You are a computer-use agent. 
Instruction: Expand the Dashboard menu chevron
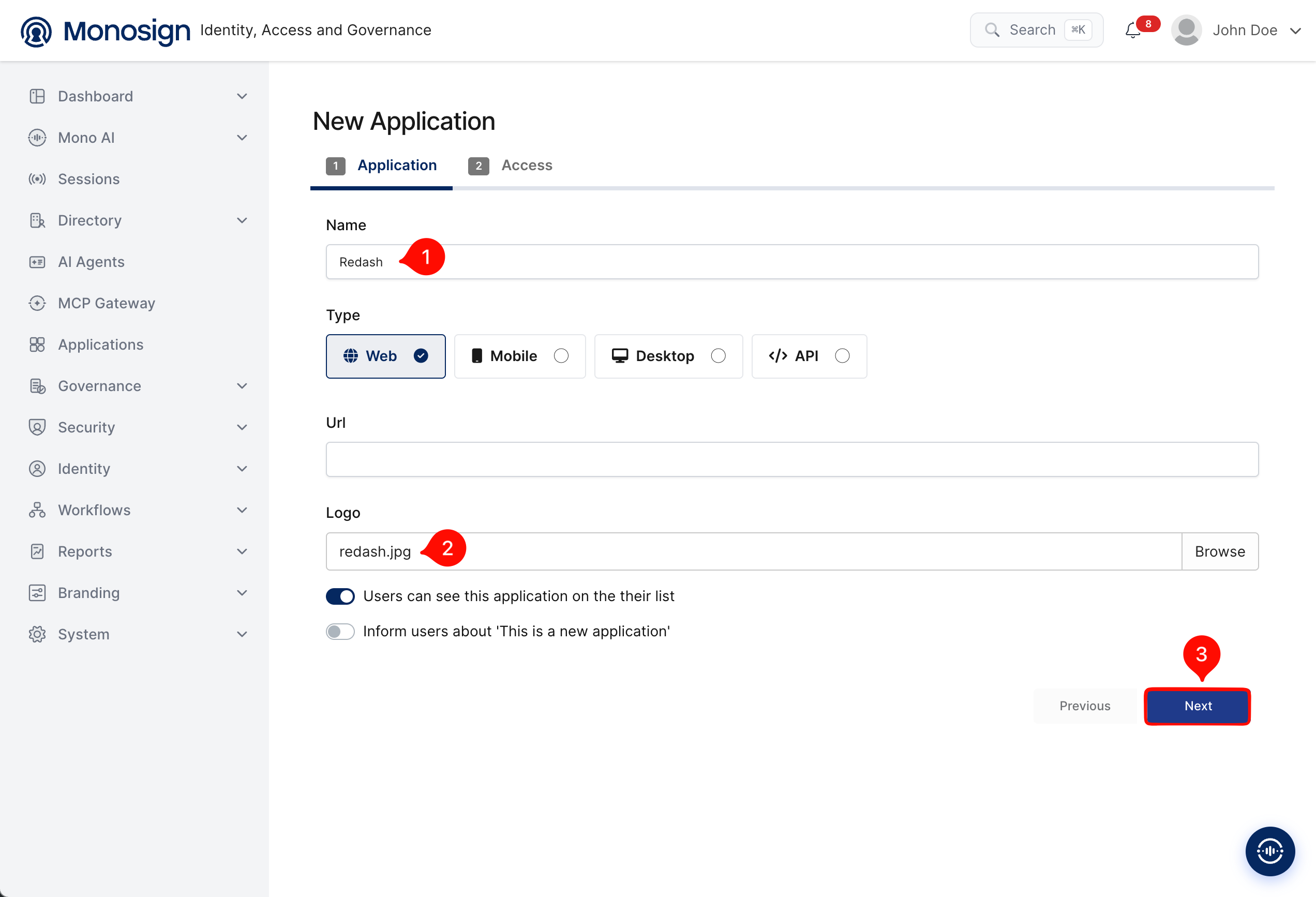[242, 96]
